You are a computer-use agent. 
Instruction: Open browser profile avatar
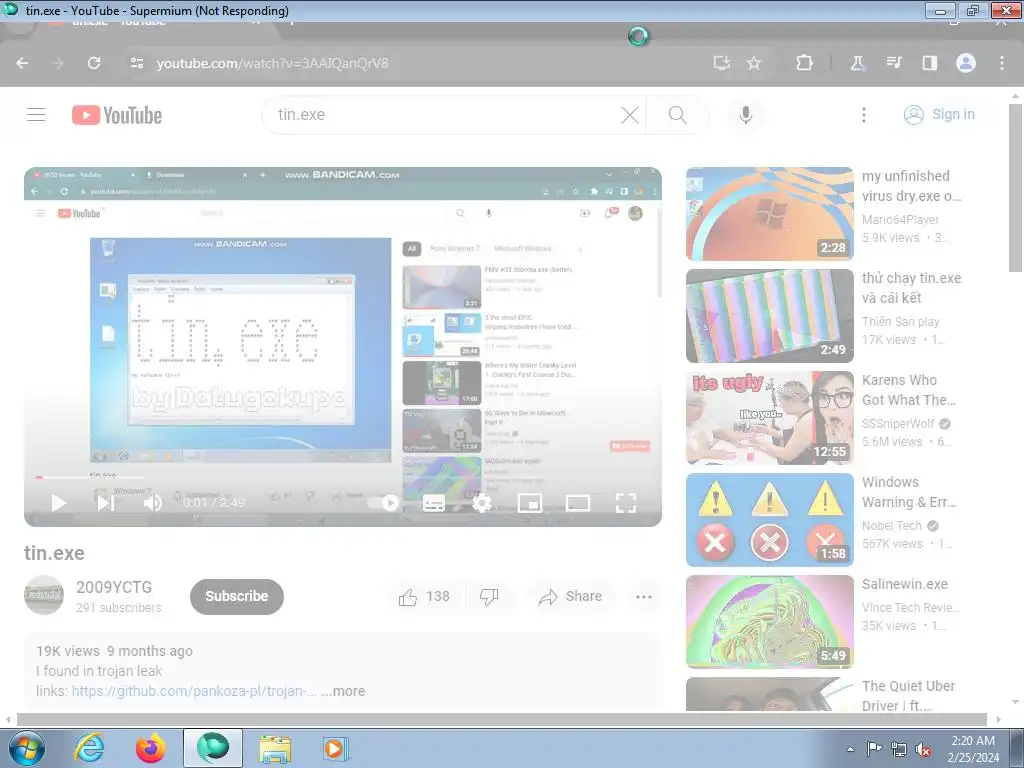tap(966, 63)
